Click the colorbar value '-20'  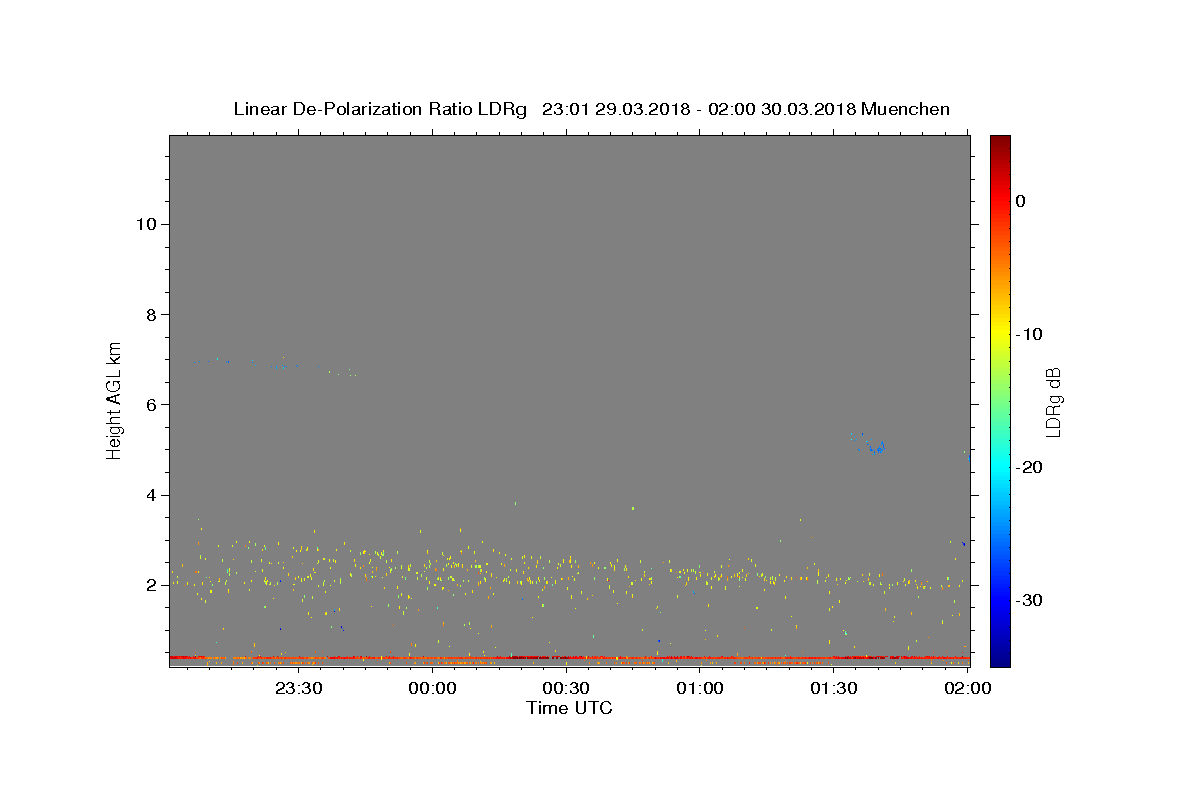click(1030, 467)
